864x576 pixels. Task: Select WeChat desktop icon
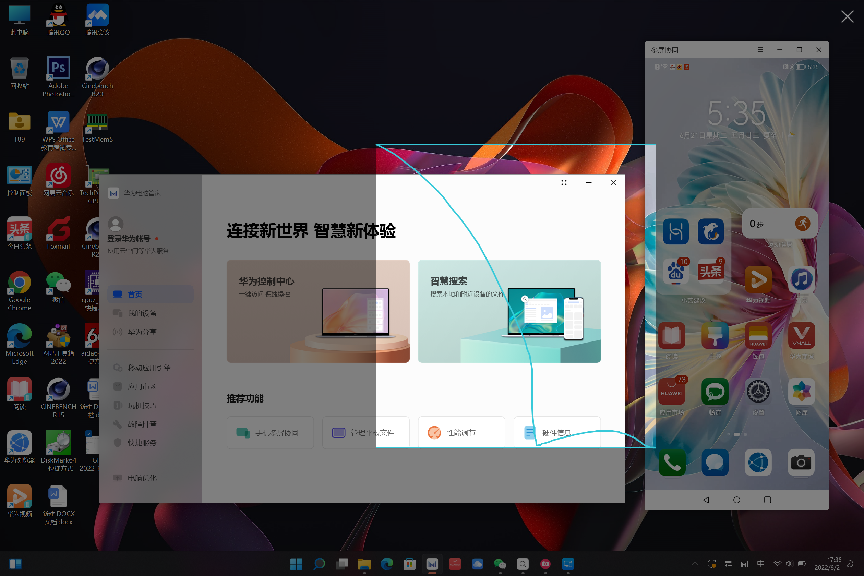pyautogui.click(x=58, y=287)
